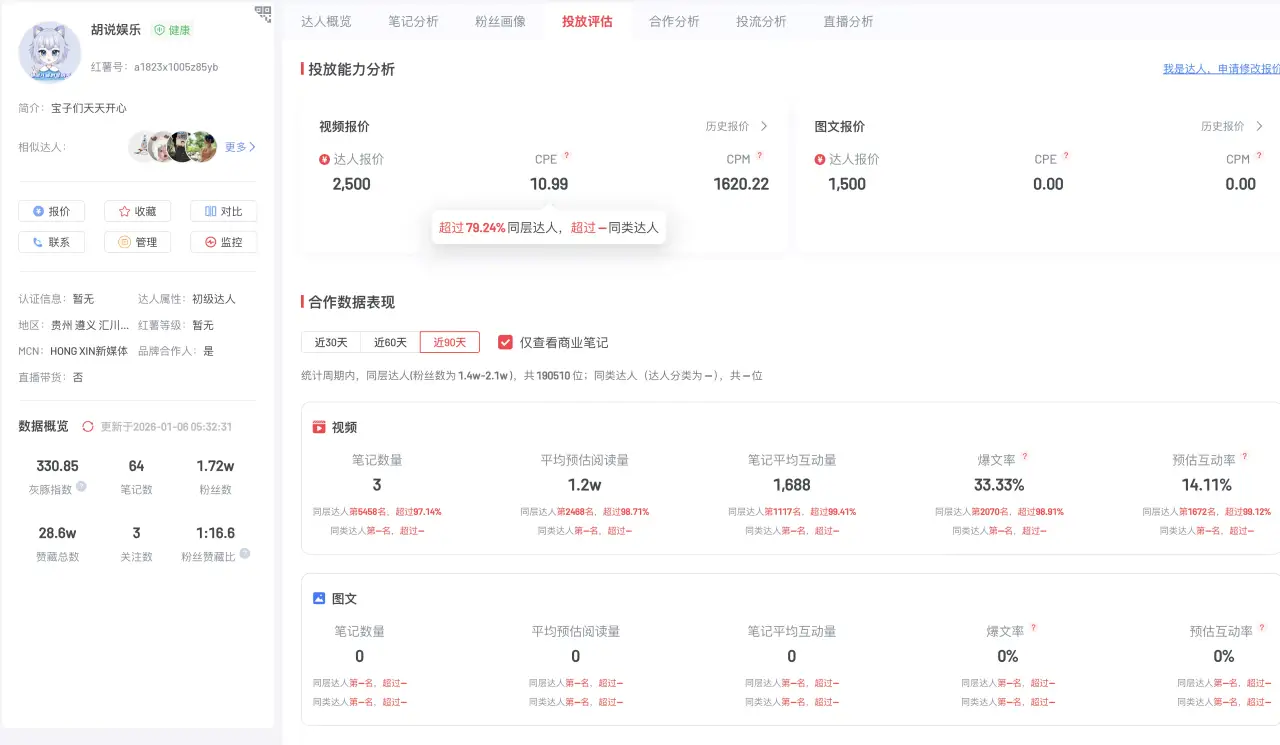Click the 健康 status badge
This screenshot has height=745, width=1280.
(x=172, y=30)
